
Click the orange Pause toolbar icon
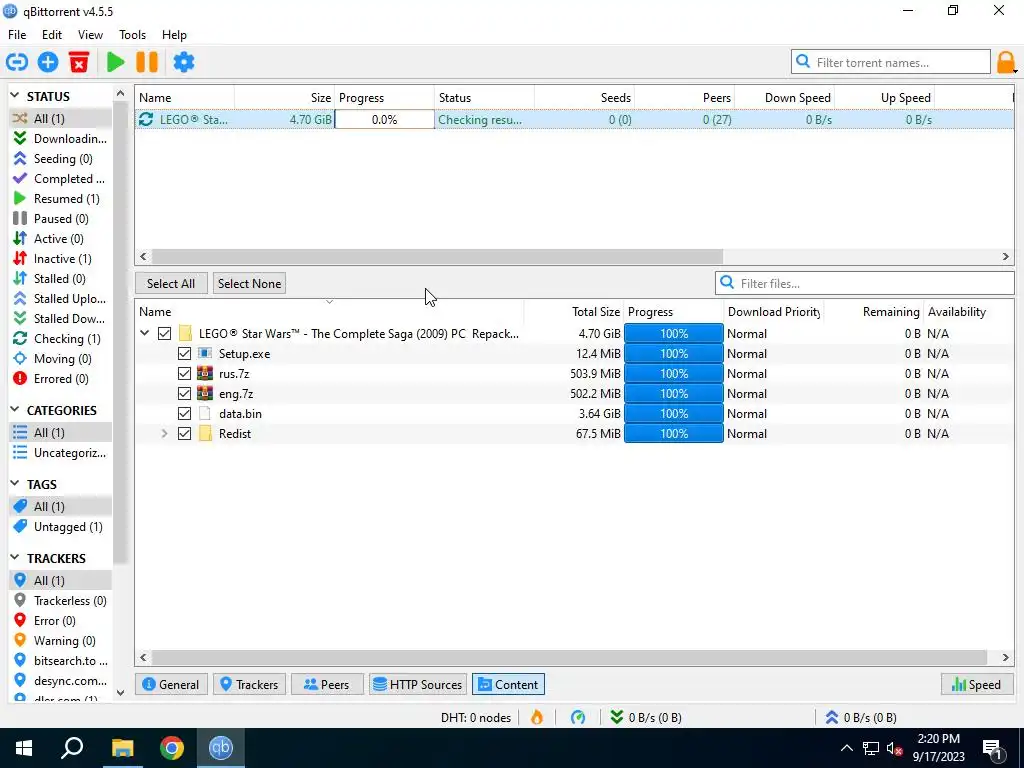[147, 62]
